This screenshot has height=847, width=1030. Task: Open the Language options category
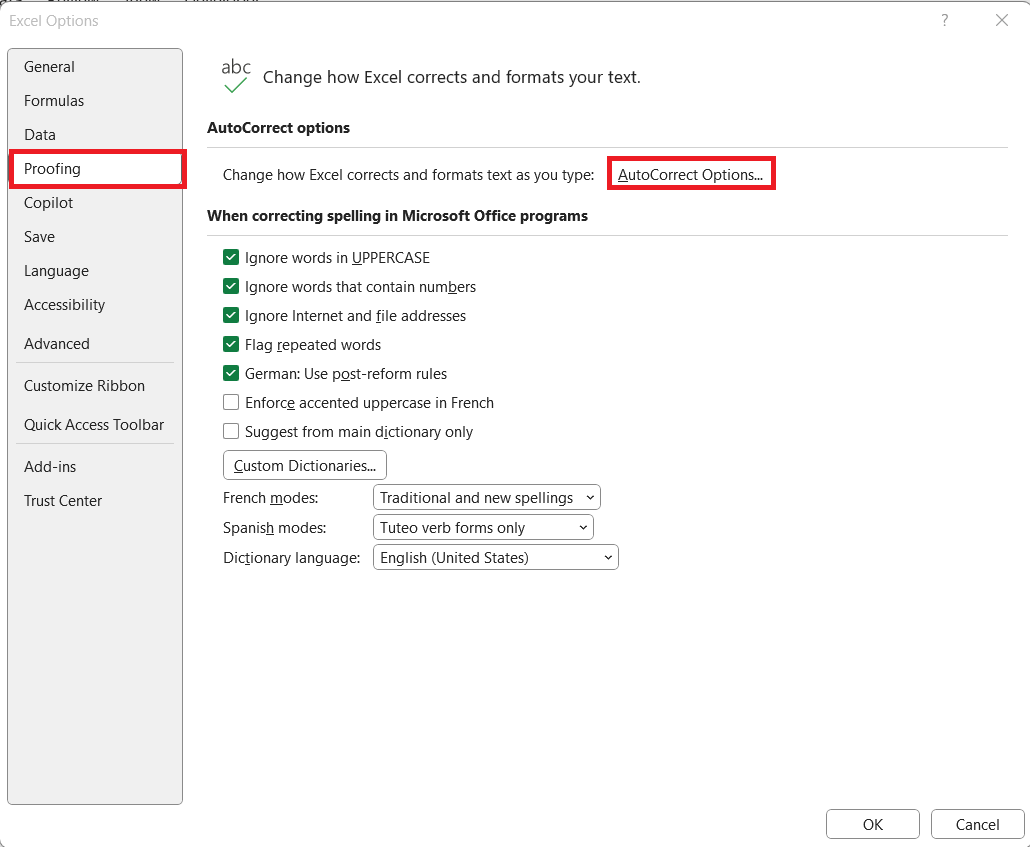tap(95, 271)
